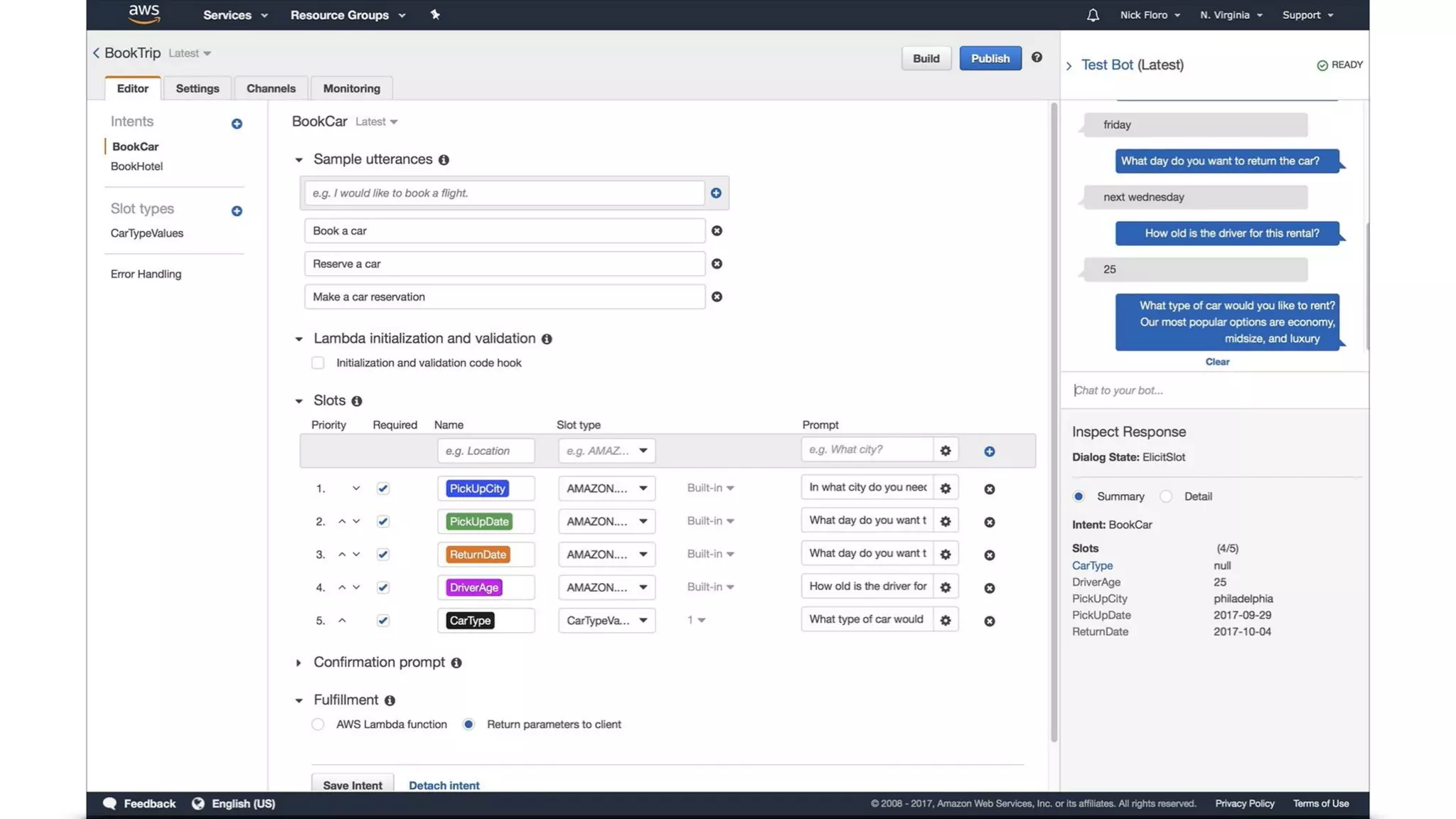
Task: Click the Publish button
Action: [990, 58]
